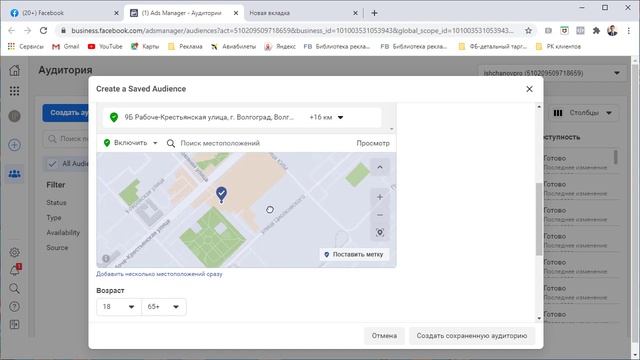Open the Включить include/exclude dropdown
640x360 pixels.
pos(131,143)
